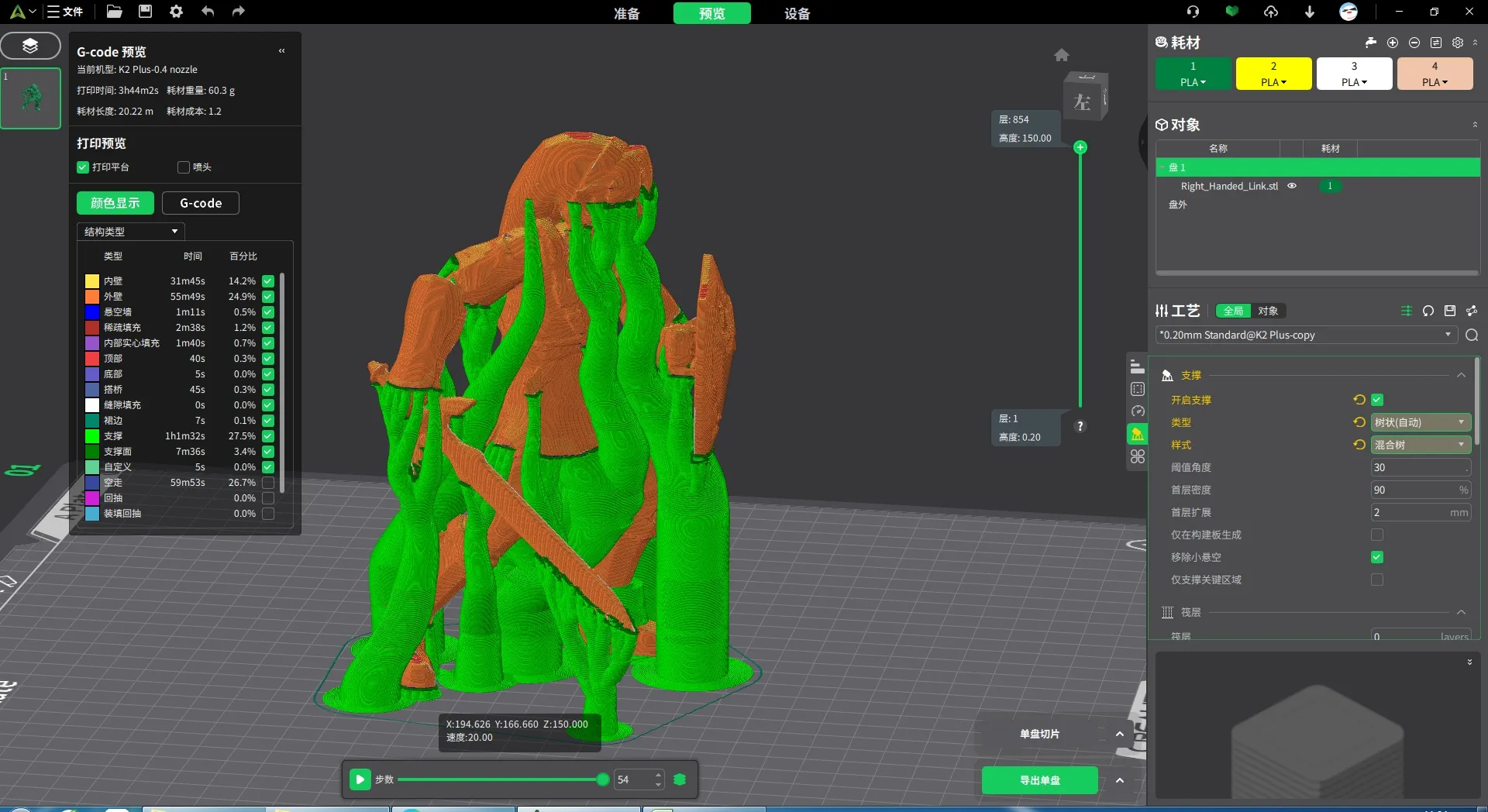Reset the 开启支撑 setting to default
The height and width of the screenshot is (812, 1488).
pyautogui.click(x=1359, y=400)
